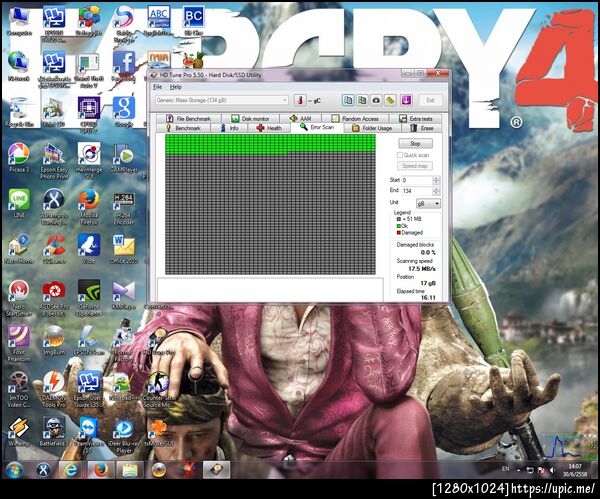Screen dimensions: 600x499
Task: Click the Speed map button
Action: click(414, 166)
